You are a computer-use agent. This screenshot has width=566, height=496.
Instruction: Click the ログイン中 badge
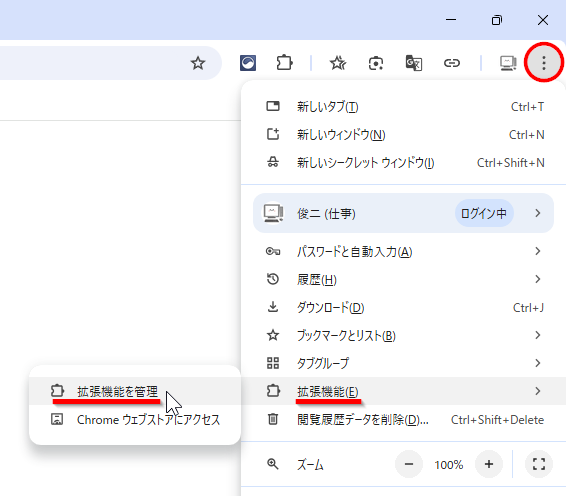pyautogui.click(x=484, y=213)
